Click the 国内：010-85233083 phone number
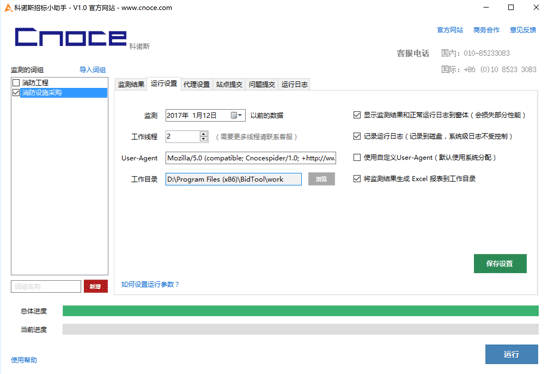This screenshot has height=374, width=548. click(475, 53)
